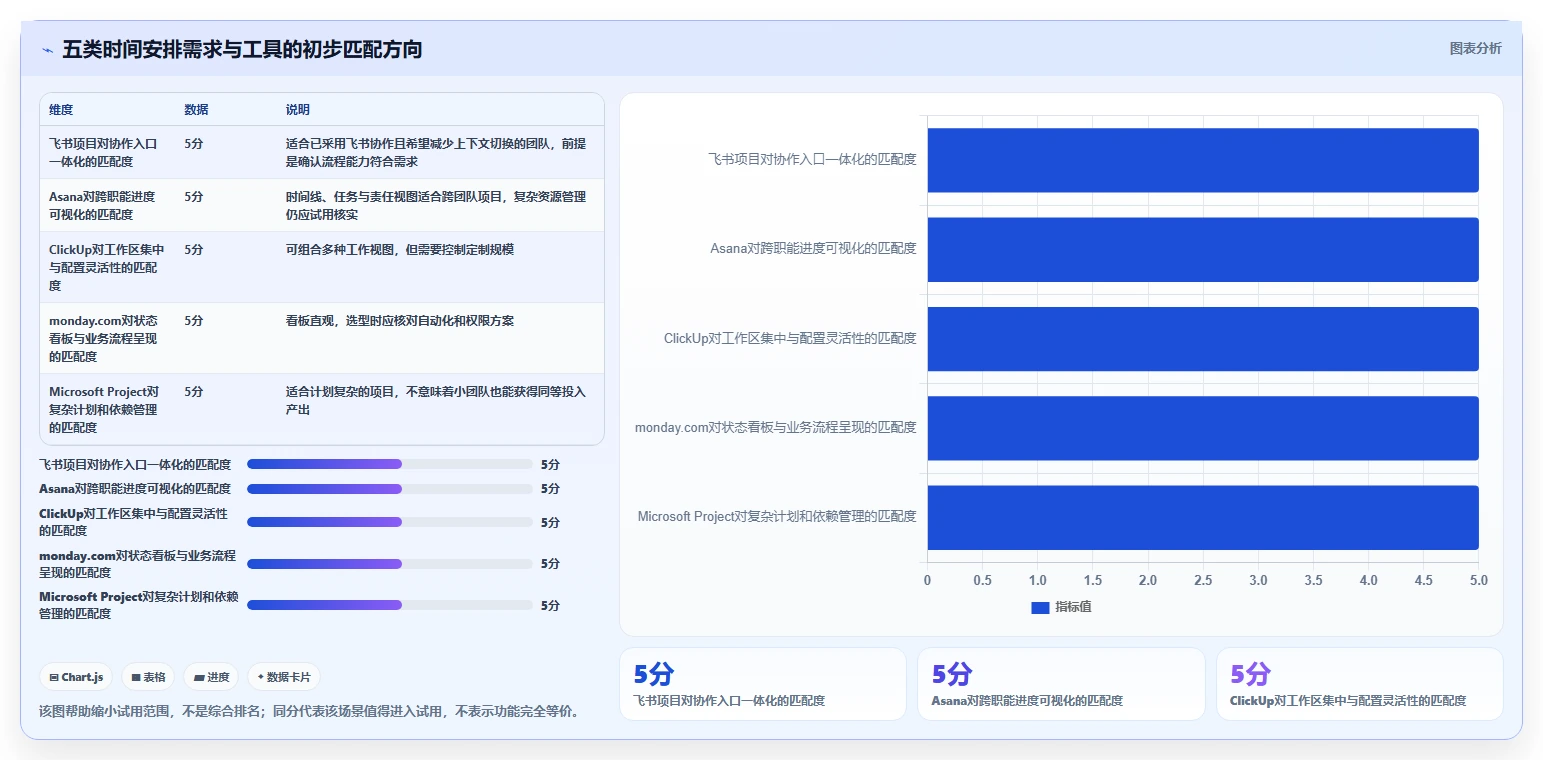Click the blue 指标值 legend swatch

[1040, 607]
